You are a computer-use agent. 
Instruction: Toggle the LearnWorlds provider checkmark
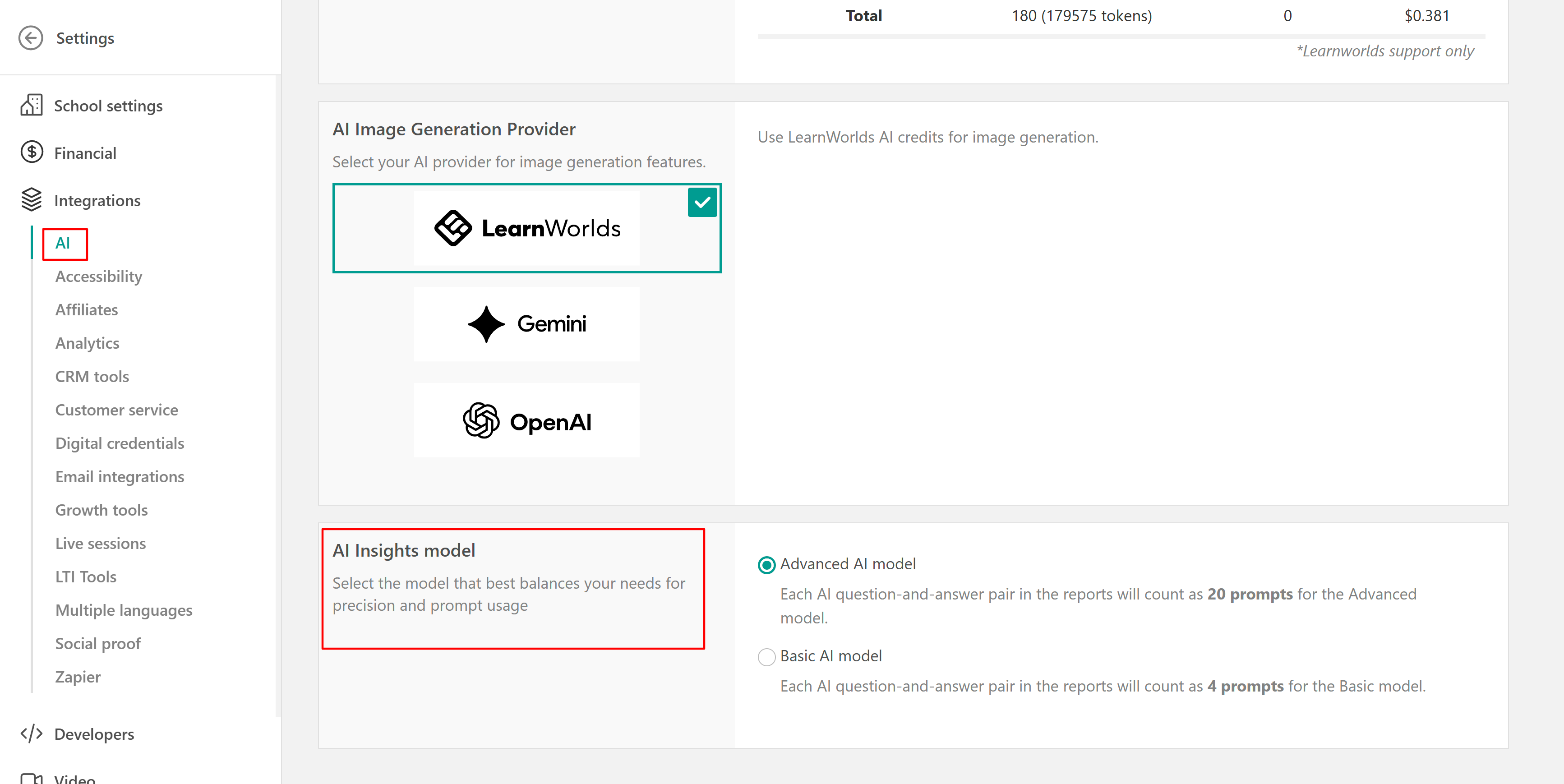[x=702, y=202]
